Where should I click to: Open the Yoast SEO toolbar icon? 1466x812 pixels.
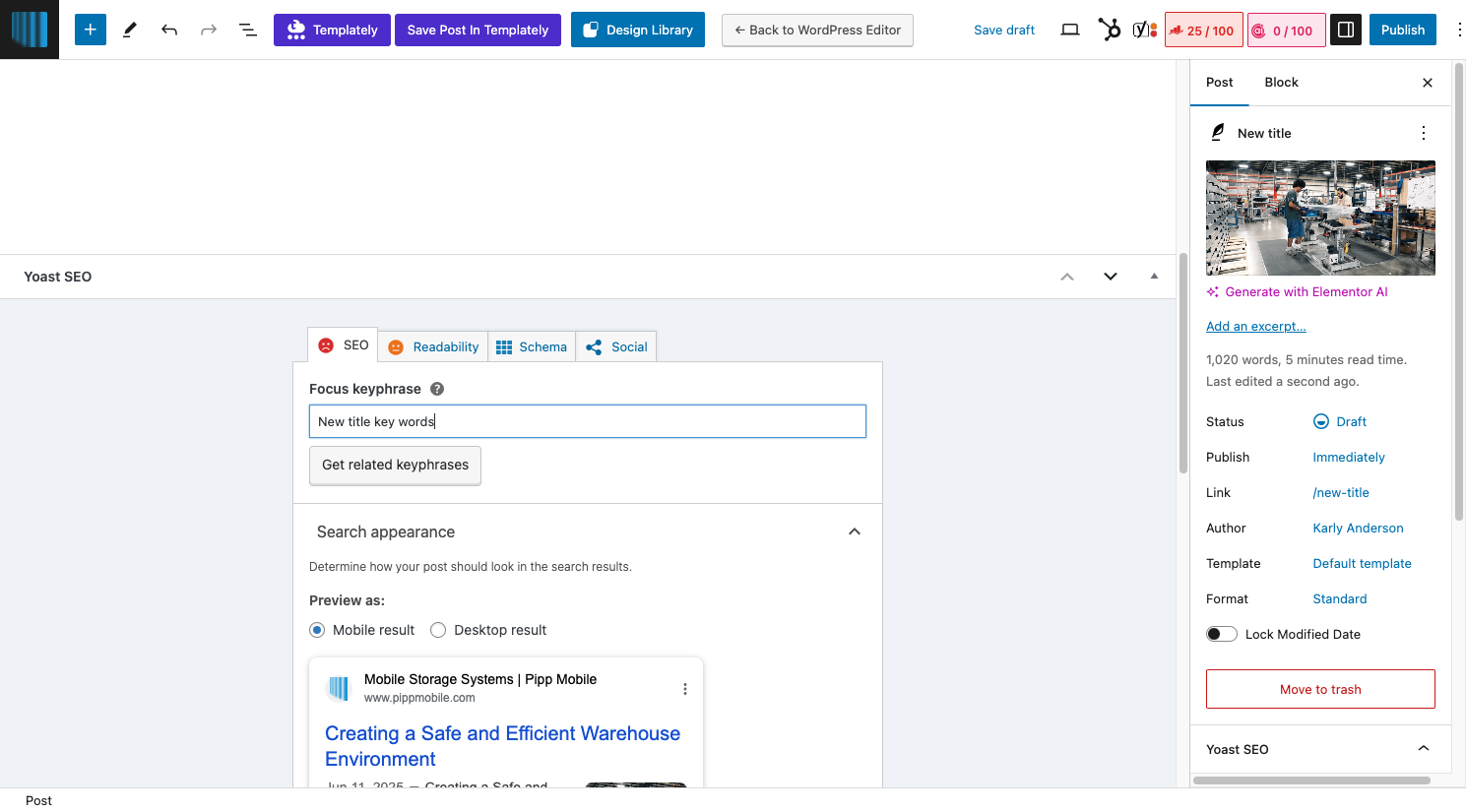click(x=1144, y=30)
